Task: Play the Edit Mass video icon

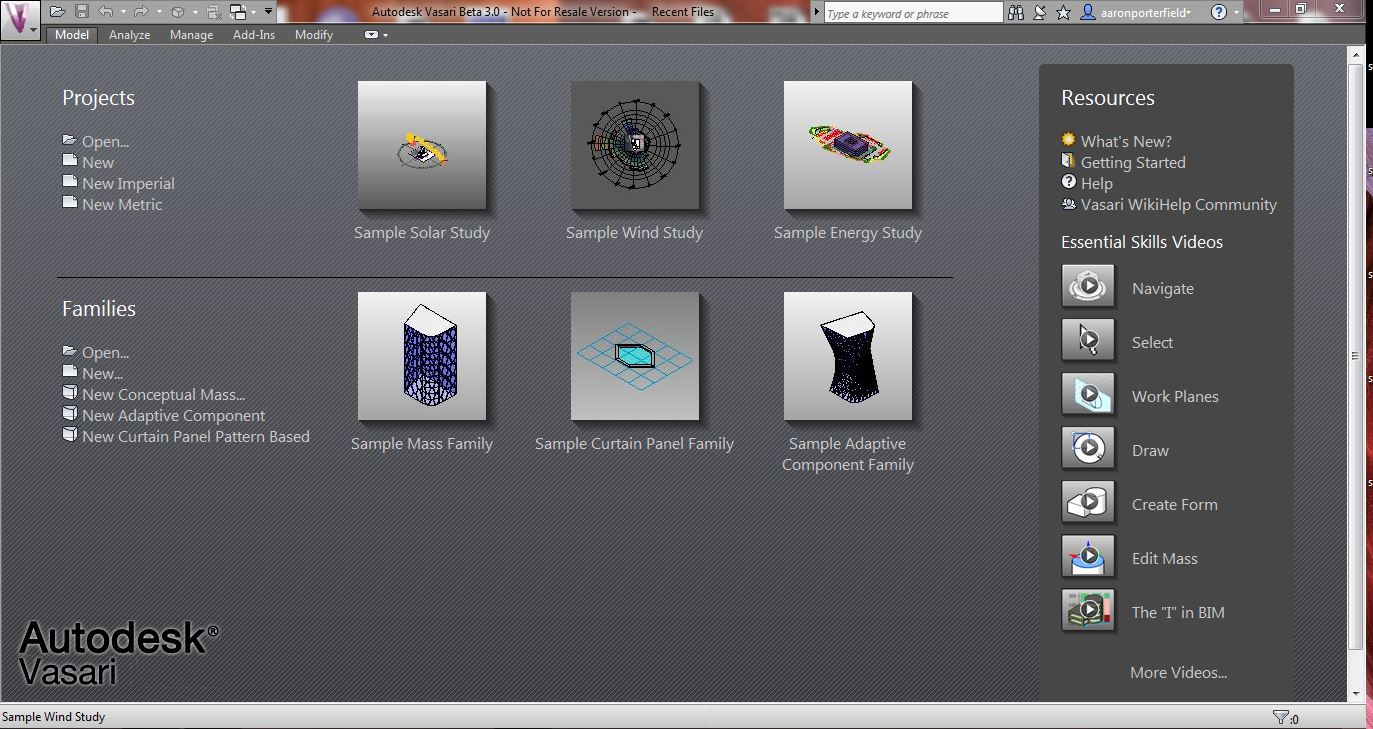Action: click(x=1088, y=557)
